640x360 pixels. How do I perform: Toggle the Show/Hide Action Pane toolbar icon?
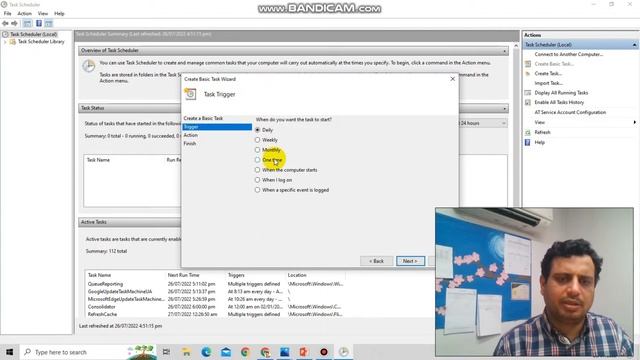pos(49,23)
